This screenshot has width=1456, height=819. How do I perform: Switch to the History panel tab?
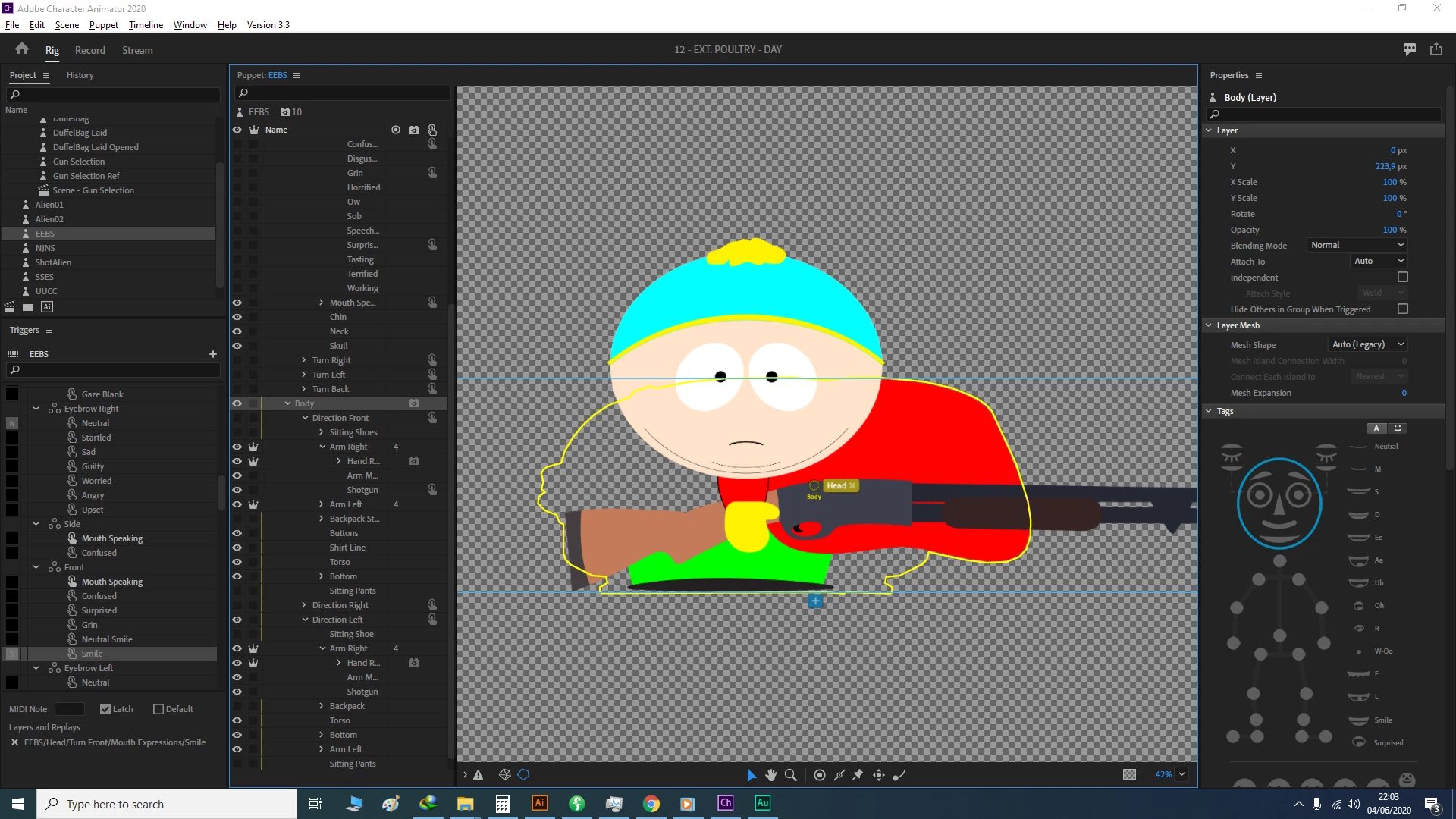[x=80, y=75]
